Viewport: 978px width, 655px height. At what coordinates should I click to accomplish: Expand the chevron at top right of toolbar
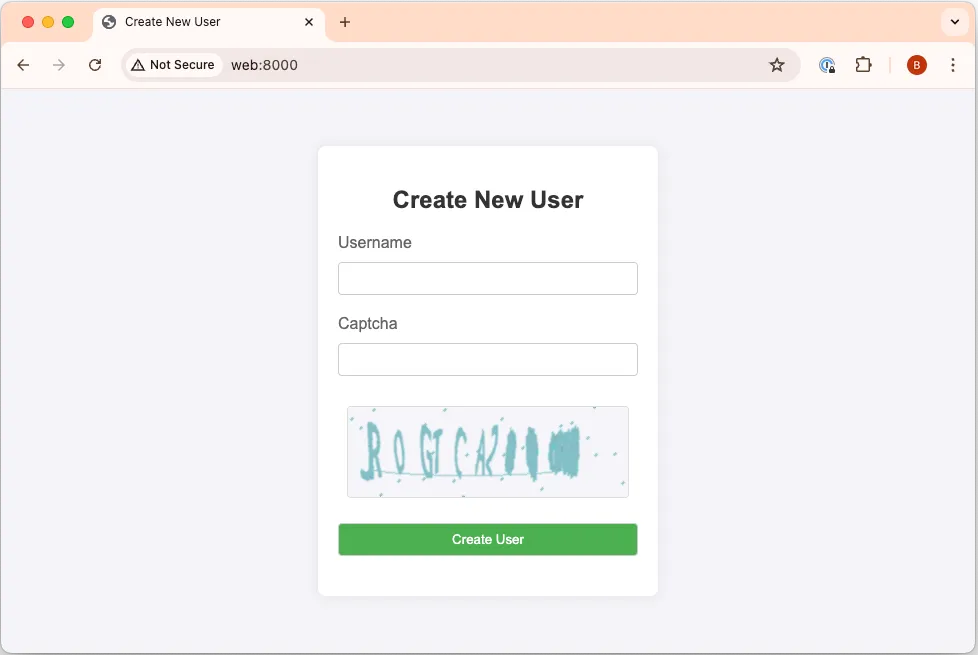[x=952, y=21]
